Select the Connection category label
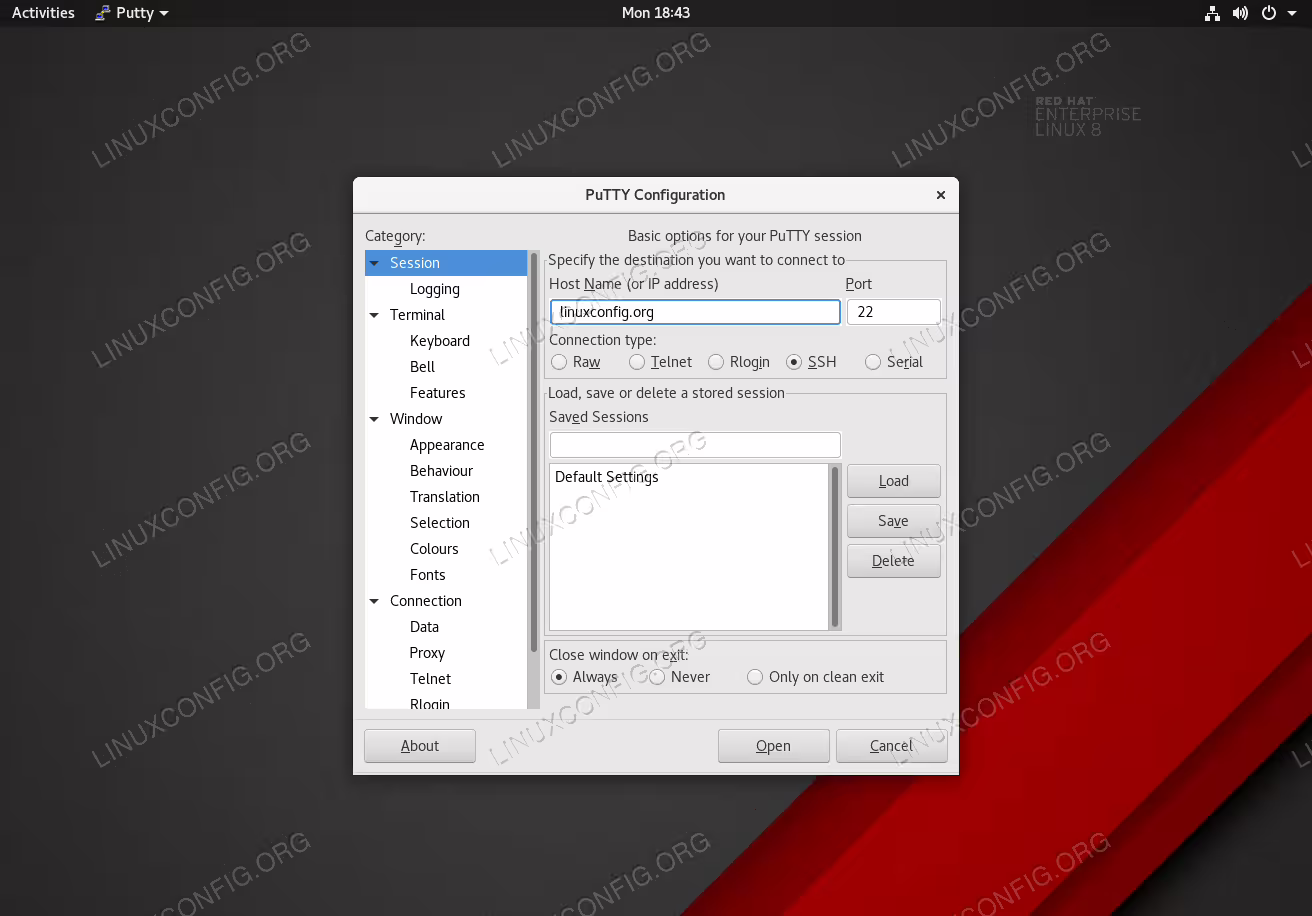 426,601
